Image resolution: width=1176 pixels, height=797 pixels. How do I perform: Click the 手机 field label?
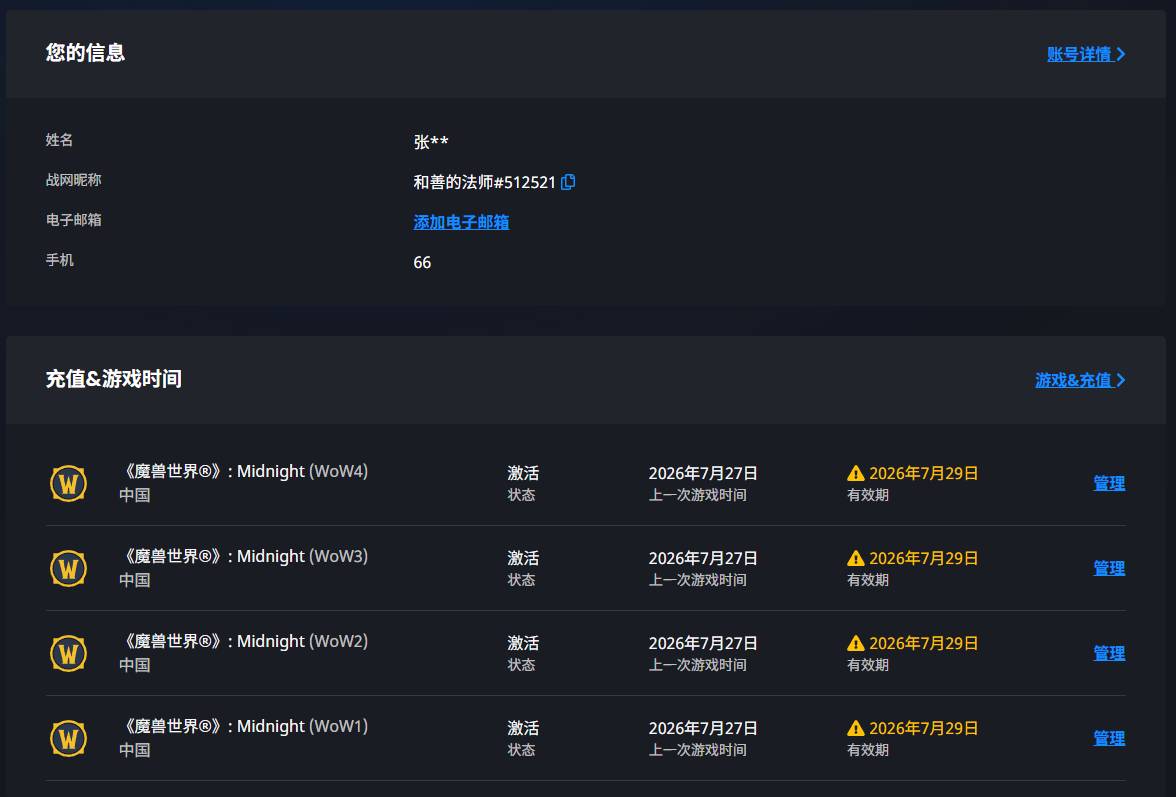(60, 260)
